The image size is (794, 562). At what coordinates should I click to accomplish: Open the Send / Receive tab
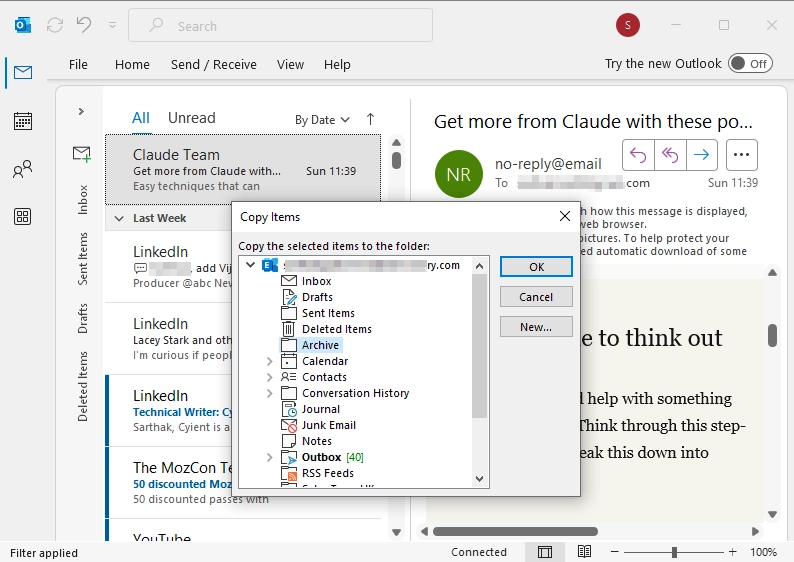(214, 64)
